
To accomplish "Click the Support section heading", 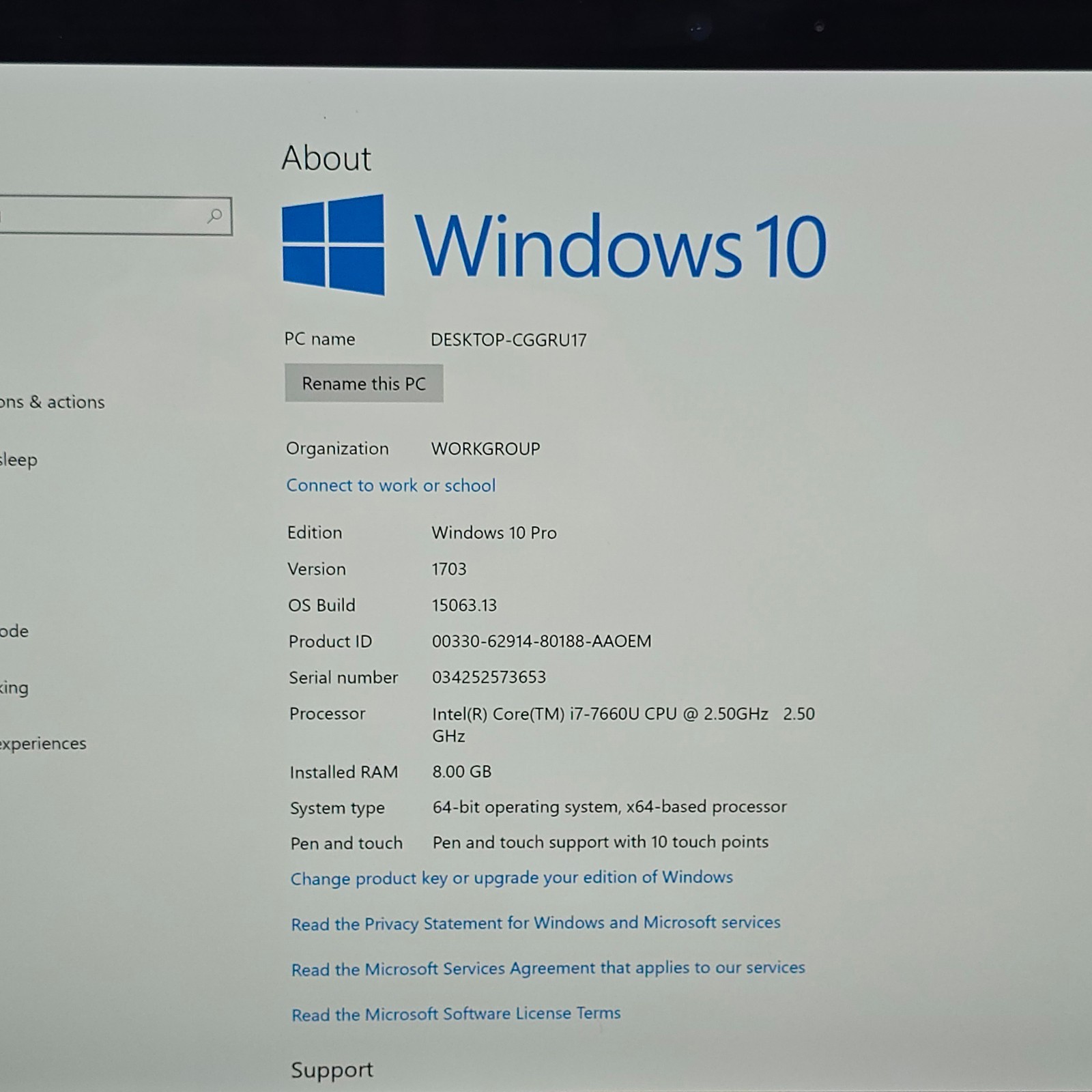I will point(332,1070).
